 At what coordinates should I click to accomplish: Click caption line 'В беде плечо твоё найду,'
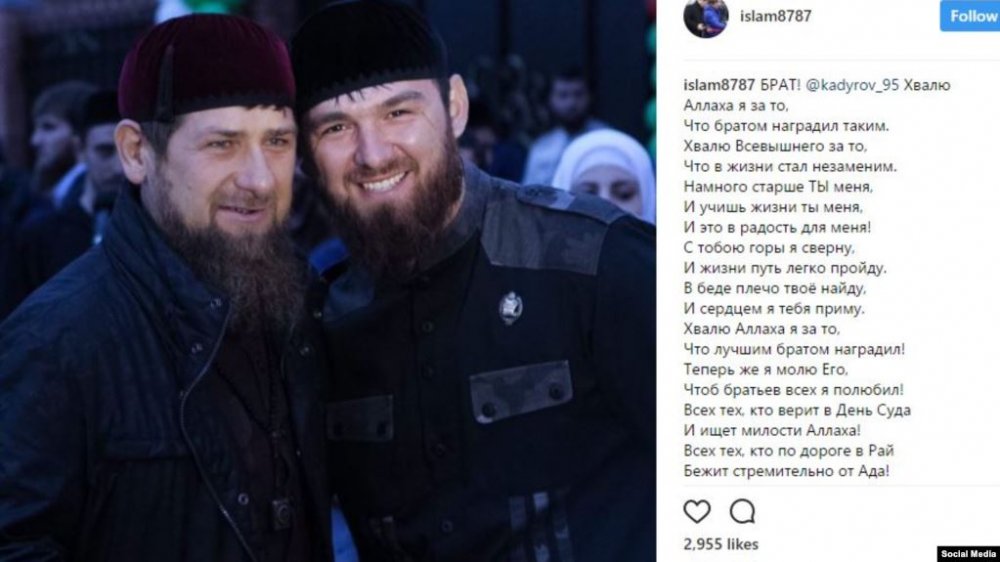[x=775, y=288]
